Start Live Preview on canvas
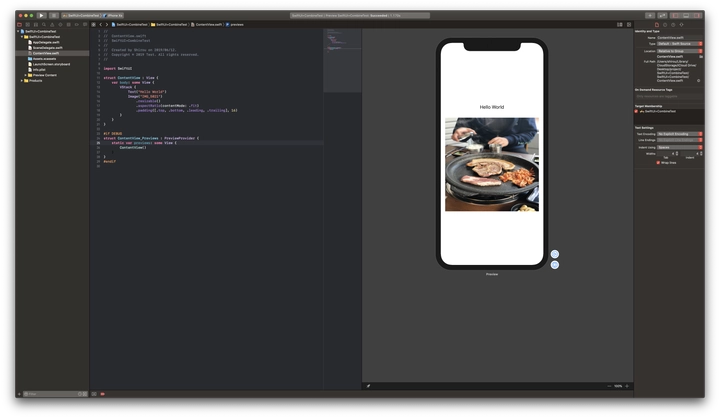The image size is (720, 418). 555,254
